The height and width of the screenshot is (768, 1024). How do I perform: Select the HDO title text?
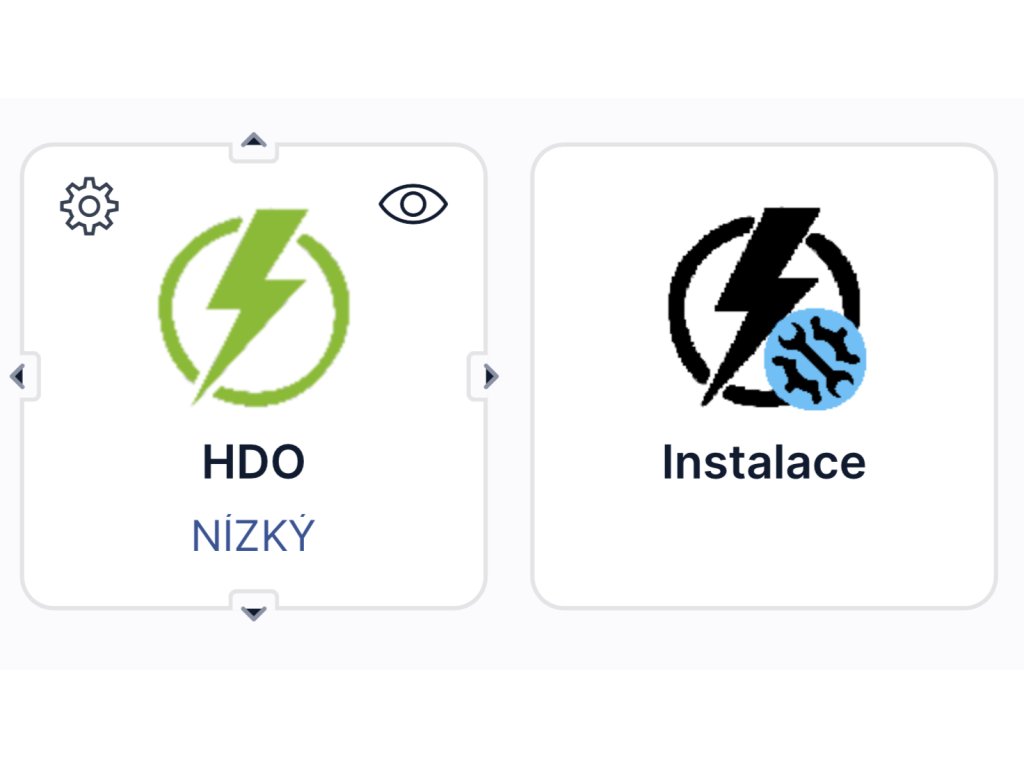pyautogui.click(x=253, y=462)
